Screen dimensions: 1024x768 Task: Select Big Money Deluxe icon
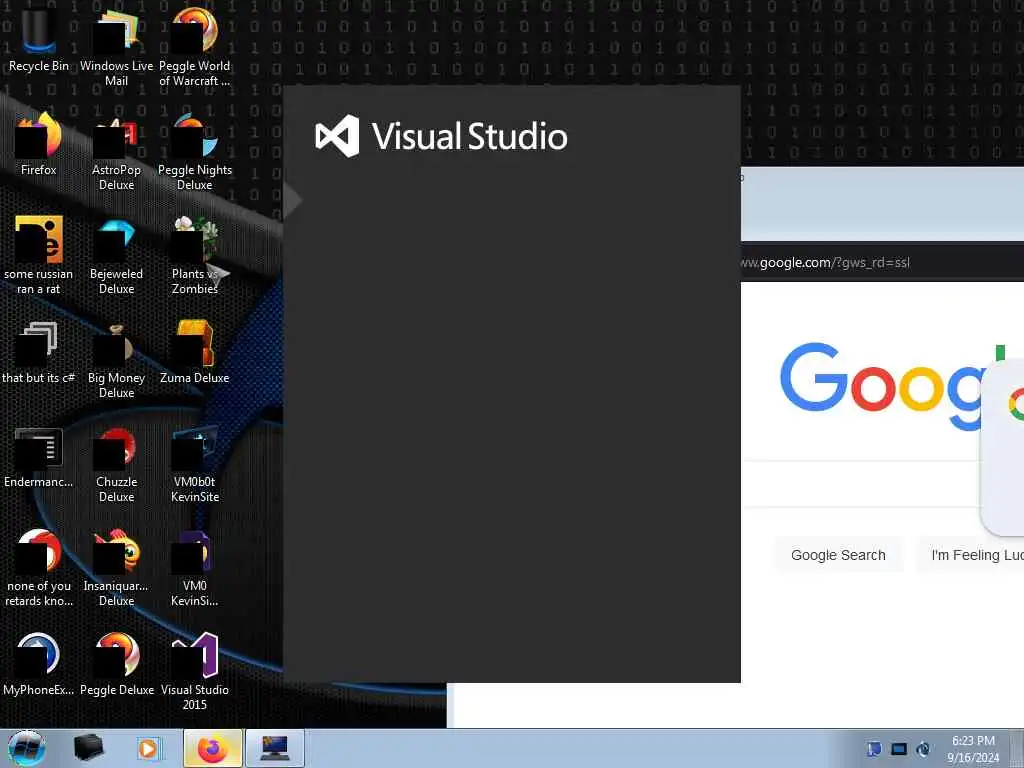116,359
